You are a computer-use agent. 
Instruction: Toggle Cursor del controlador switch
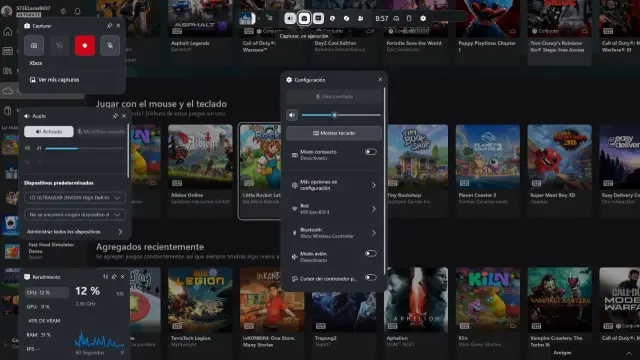[371, 278]
